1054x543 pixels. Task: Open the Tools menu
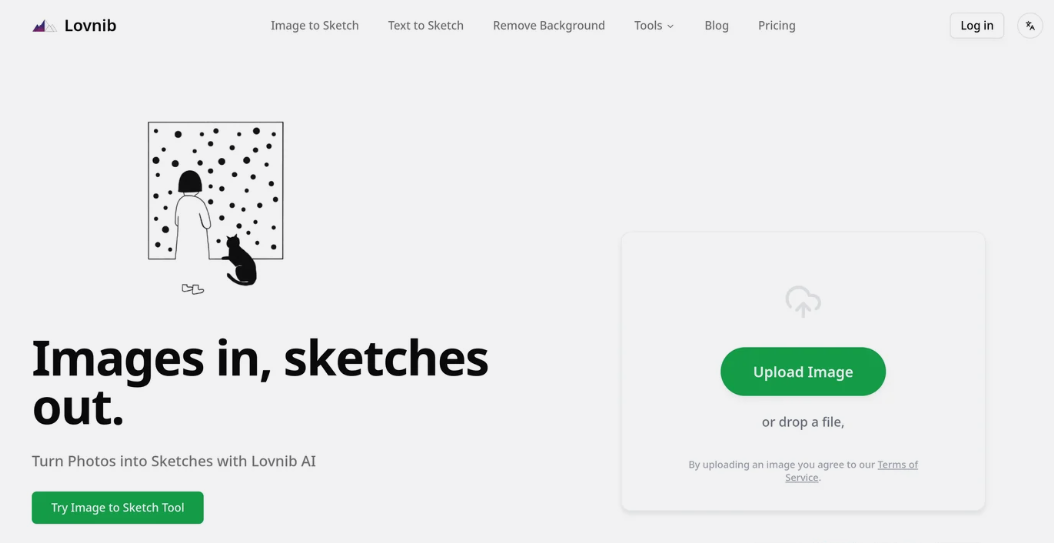coord(648,26)
